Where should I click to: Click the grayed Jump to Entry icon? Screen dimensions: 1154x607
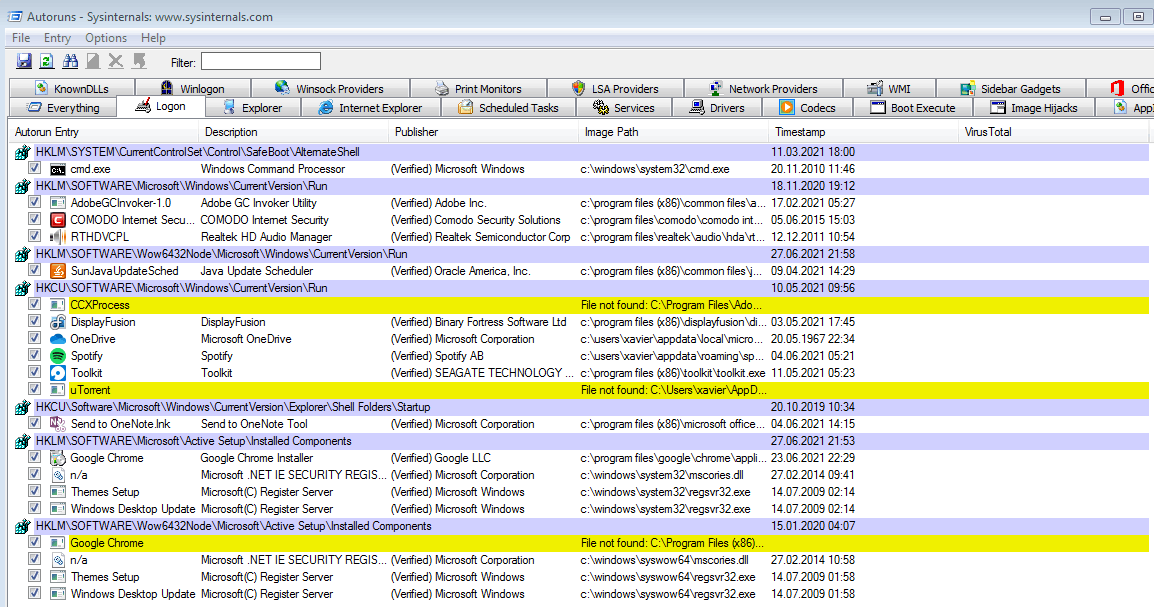coord(139,61)
